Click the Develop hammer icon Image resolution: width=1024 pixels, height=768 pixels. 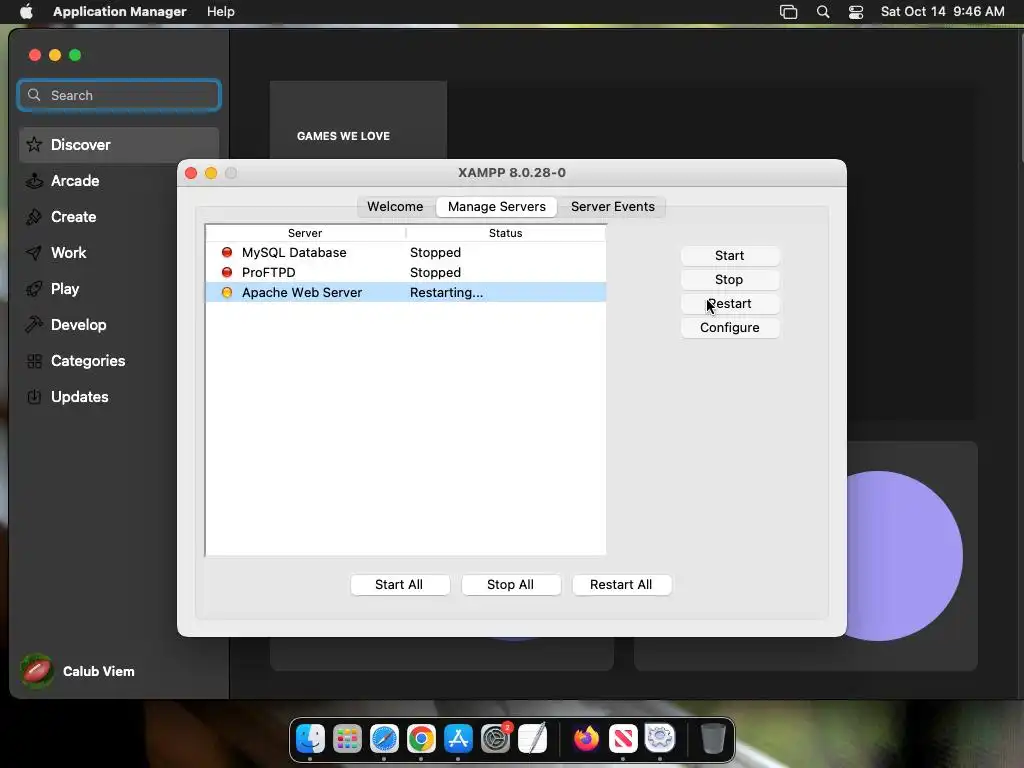pos(34,325)
